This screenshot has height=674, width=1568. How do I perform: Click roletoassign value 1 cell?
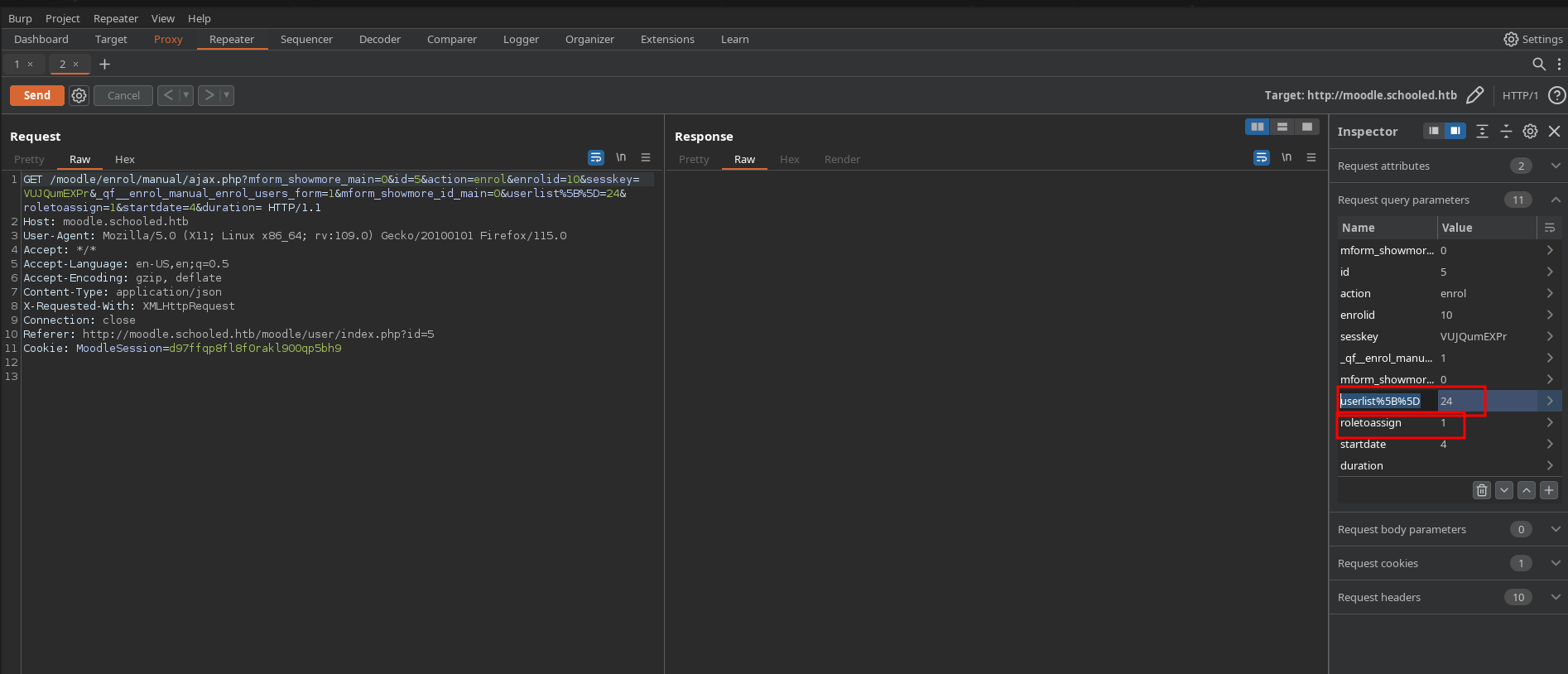(x=1488, y=422)
